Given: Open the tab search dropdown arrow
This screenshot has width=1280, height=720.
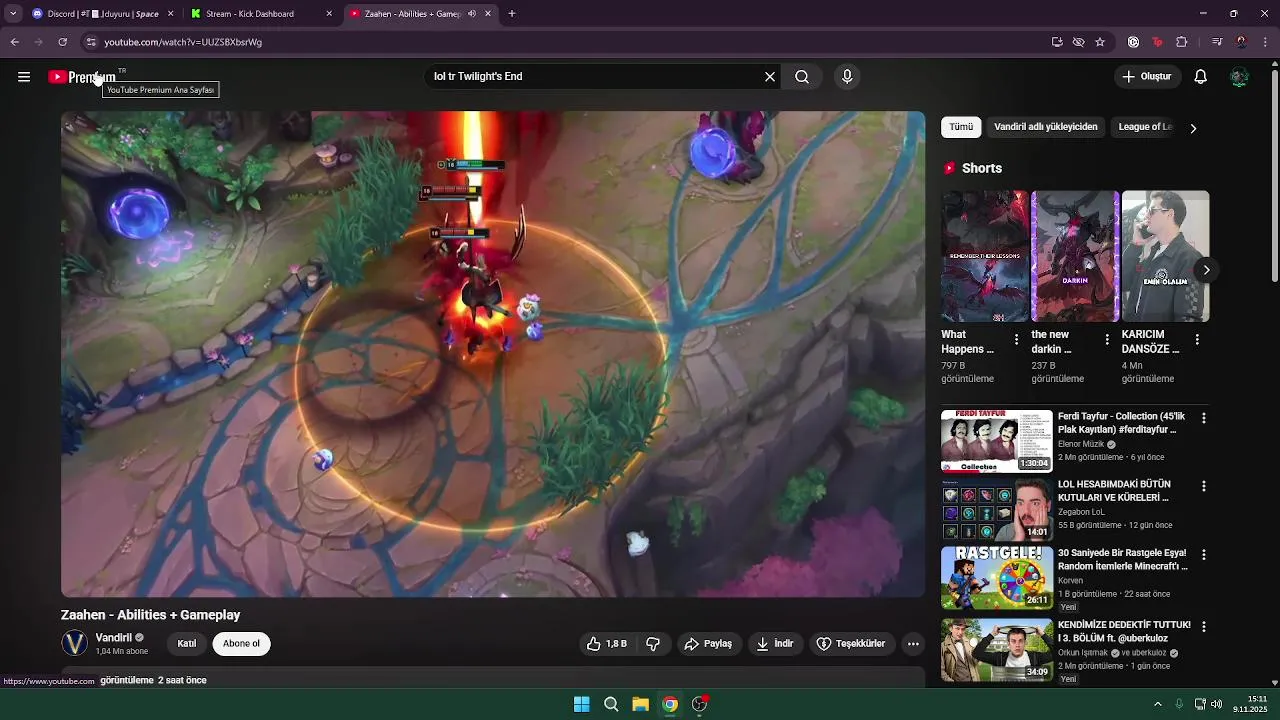Looking at the screenshot, I should click(x=12, y=14).
